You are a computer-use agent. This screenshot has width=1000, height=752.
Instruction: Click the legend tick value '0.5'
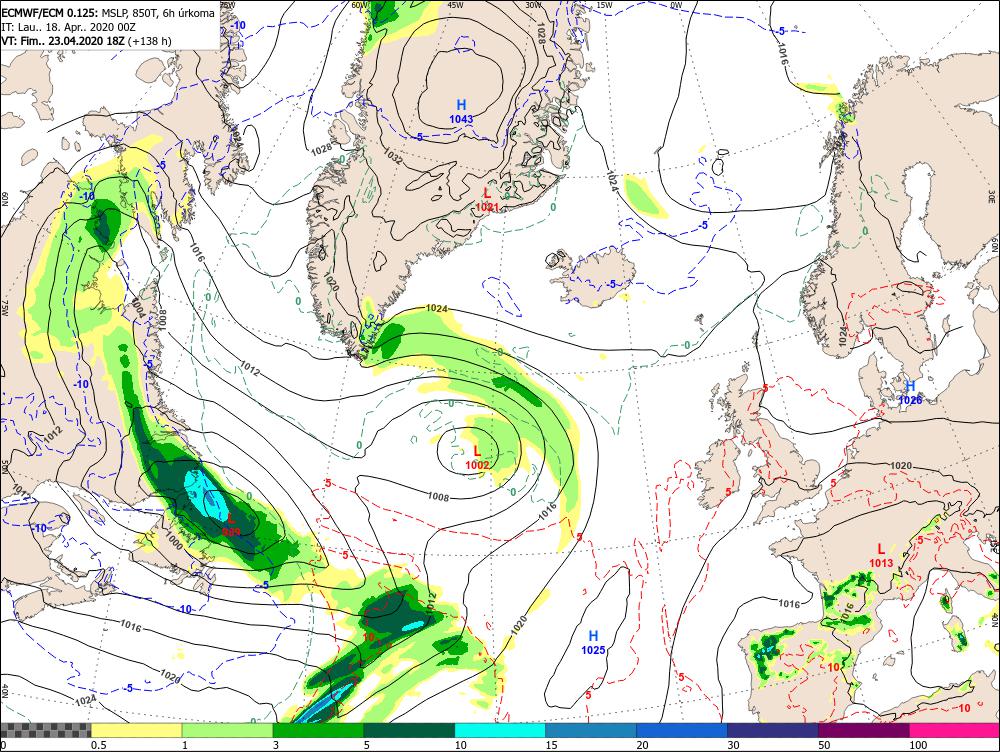click(98, 745)
